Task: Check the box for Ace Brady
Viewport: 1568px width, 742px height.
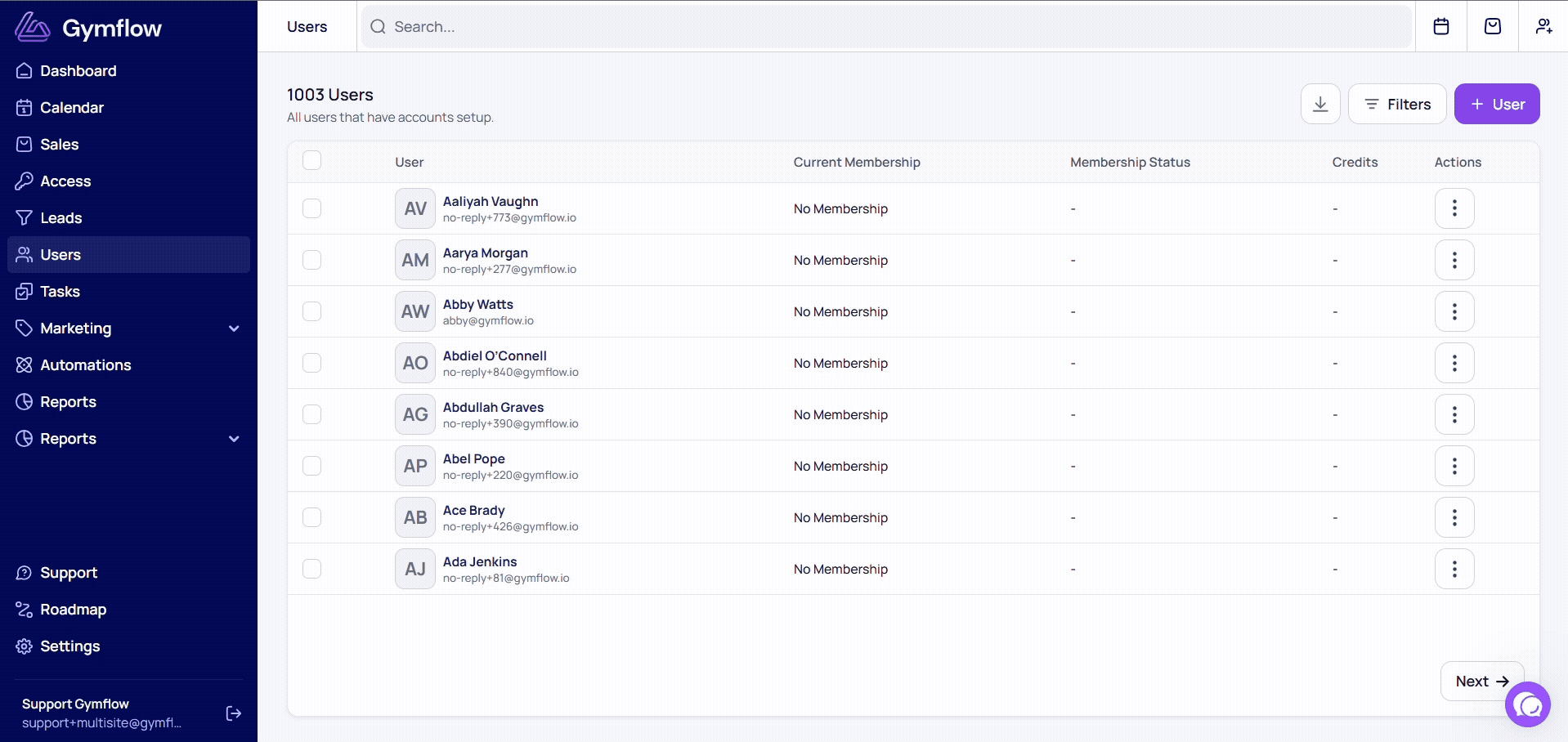Action: pyautogui.click(x=311, y=517)
